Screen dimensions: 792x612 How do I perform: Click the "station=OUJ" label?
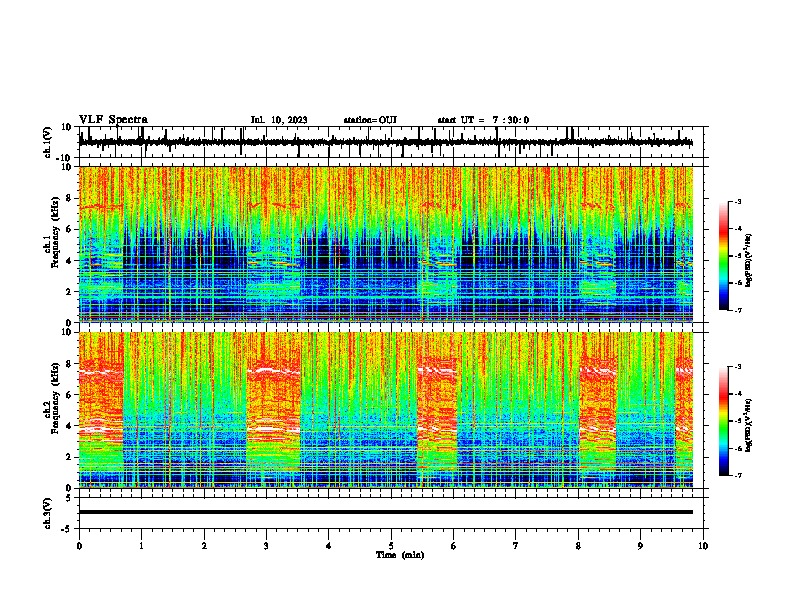pos(370,120)
